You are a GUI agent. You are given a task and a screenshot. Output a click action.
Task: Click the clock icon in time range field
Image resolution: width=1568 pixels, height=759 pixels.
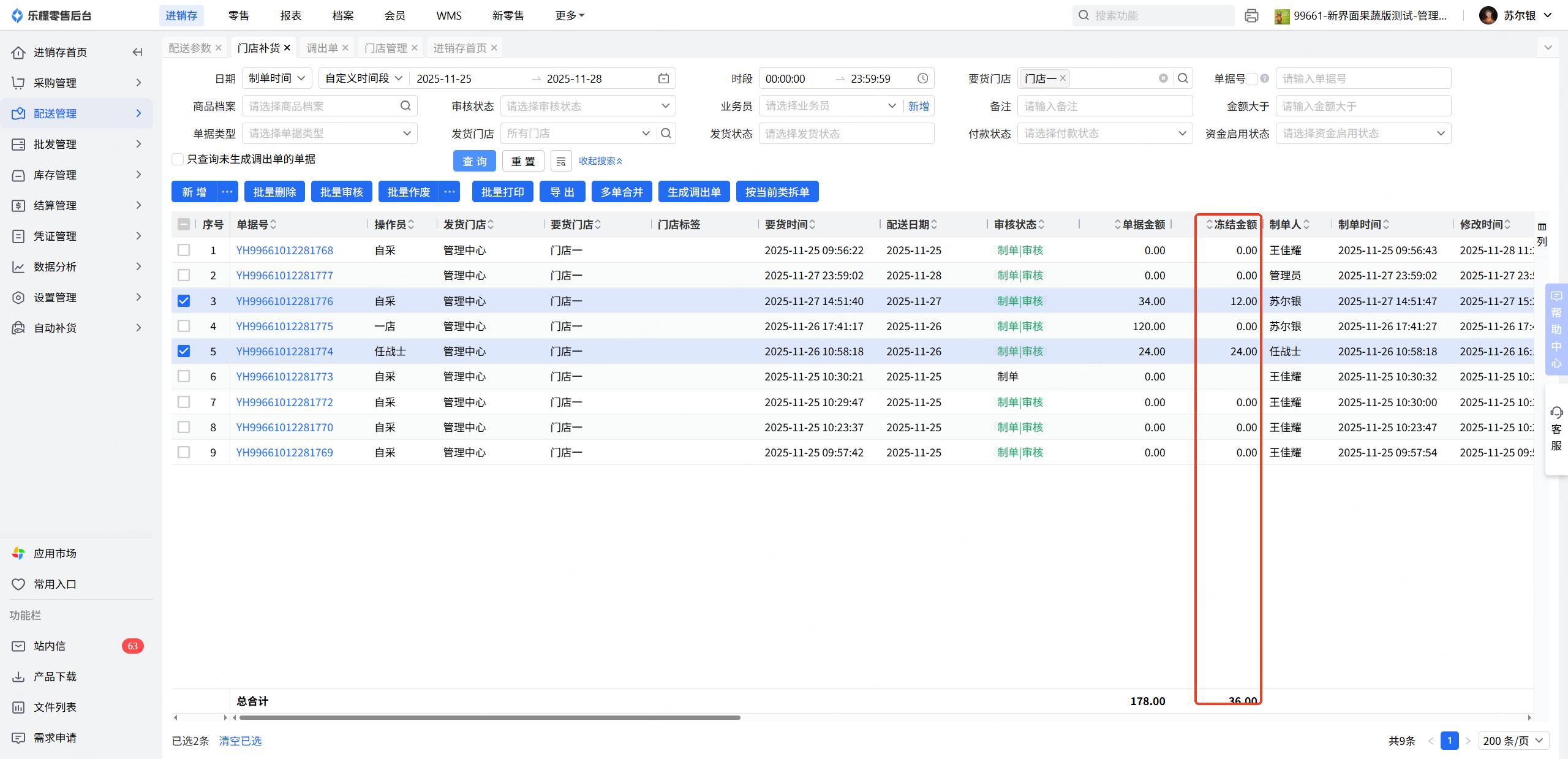pyautogui.click(x=922, y=78)
